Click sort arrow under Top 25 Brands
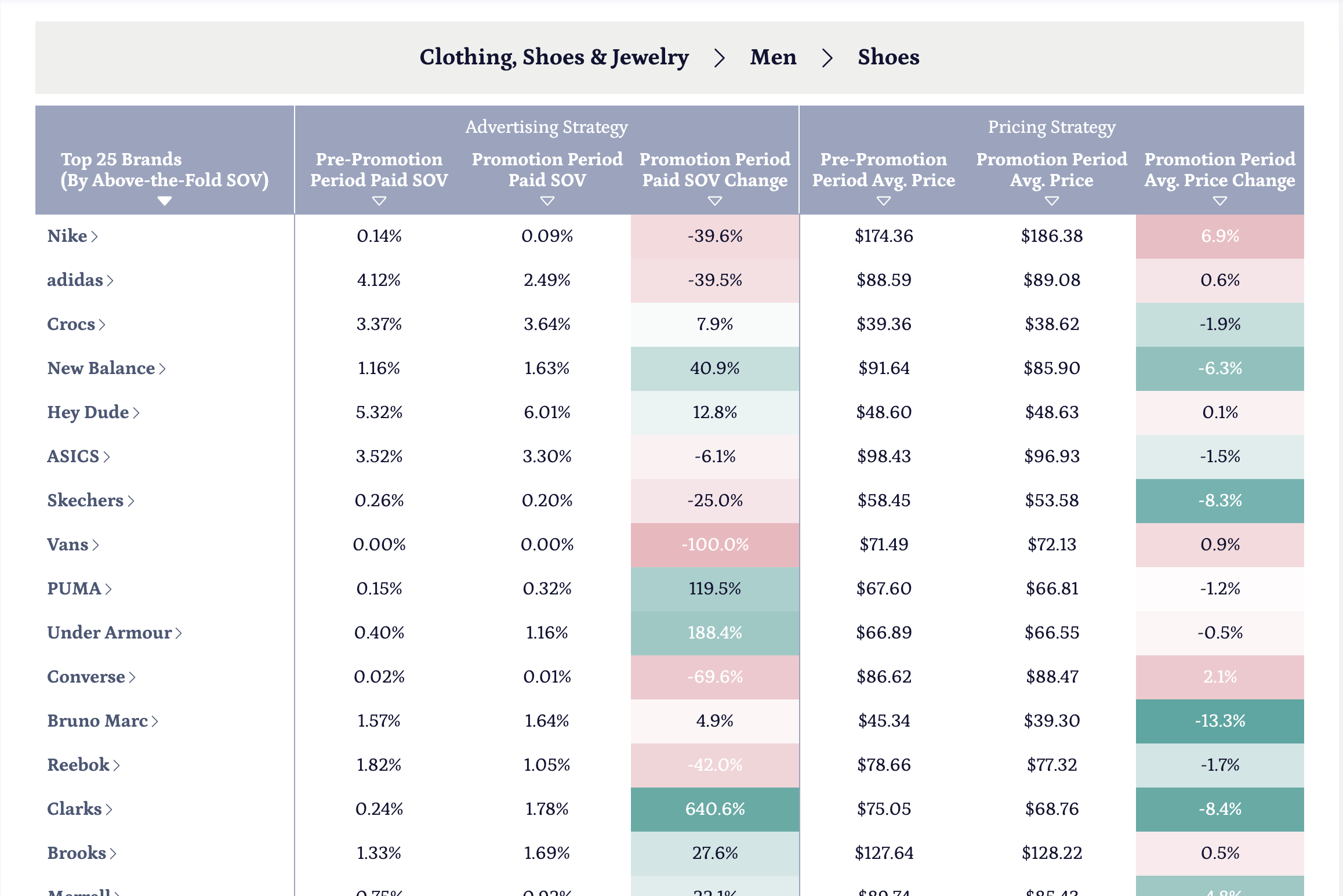Viewport: 1343px width, 896px height. [165, 201]
